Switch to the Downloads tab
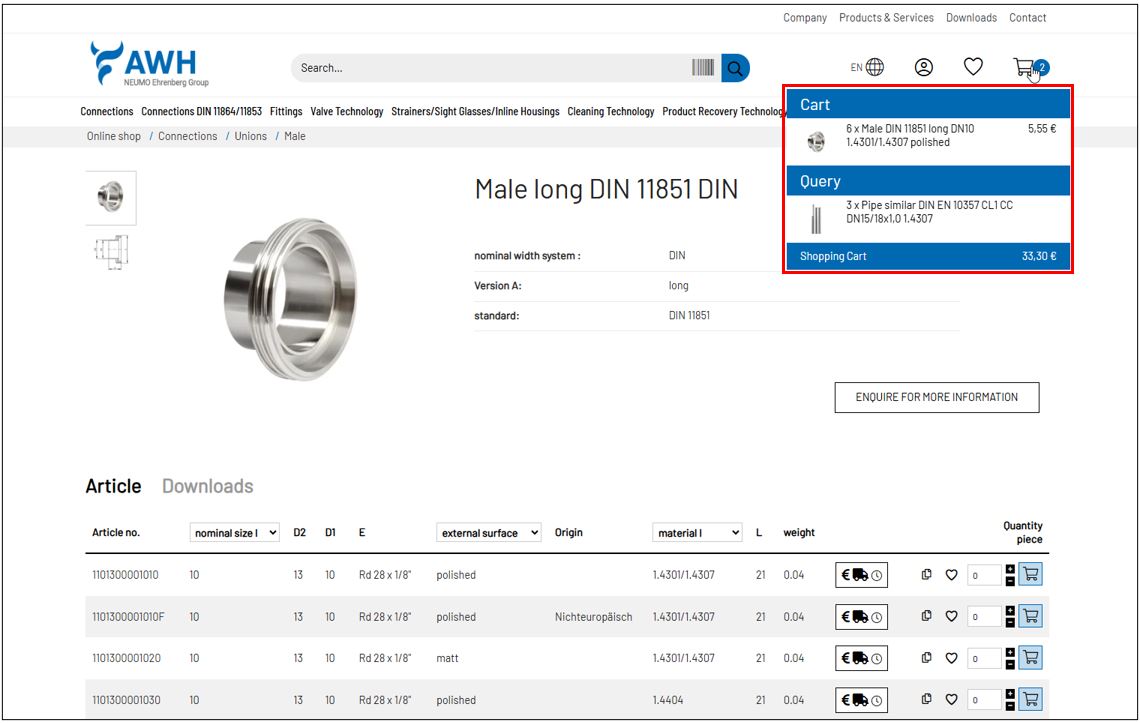 [207, 486]
